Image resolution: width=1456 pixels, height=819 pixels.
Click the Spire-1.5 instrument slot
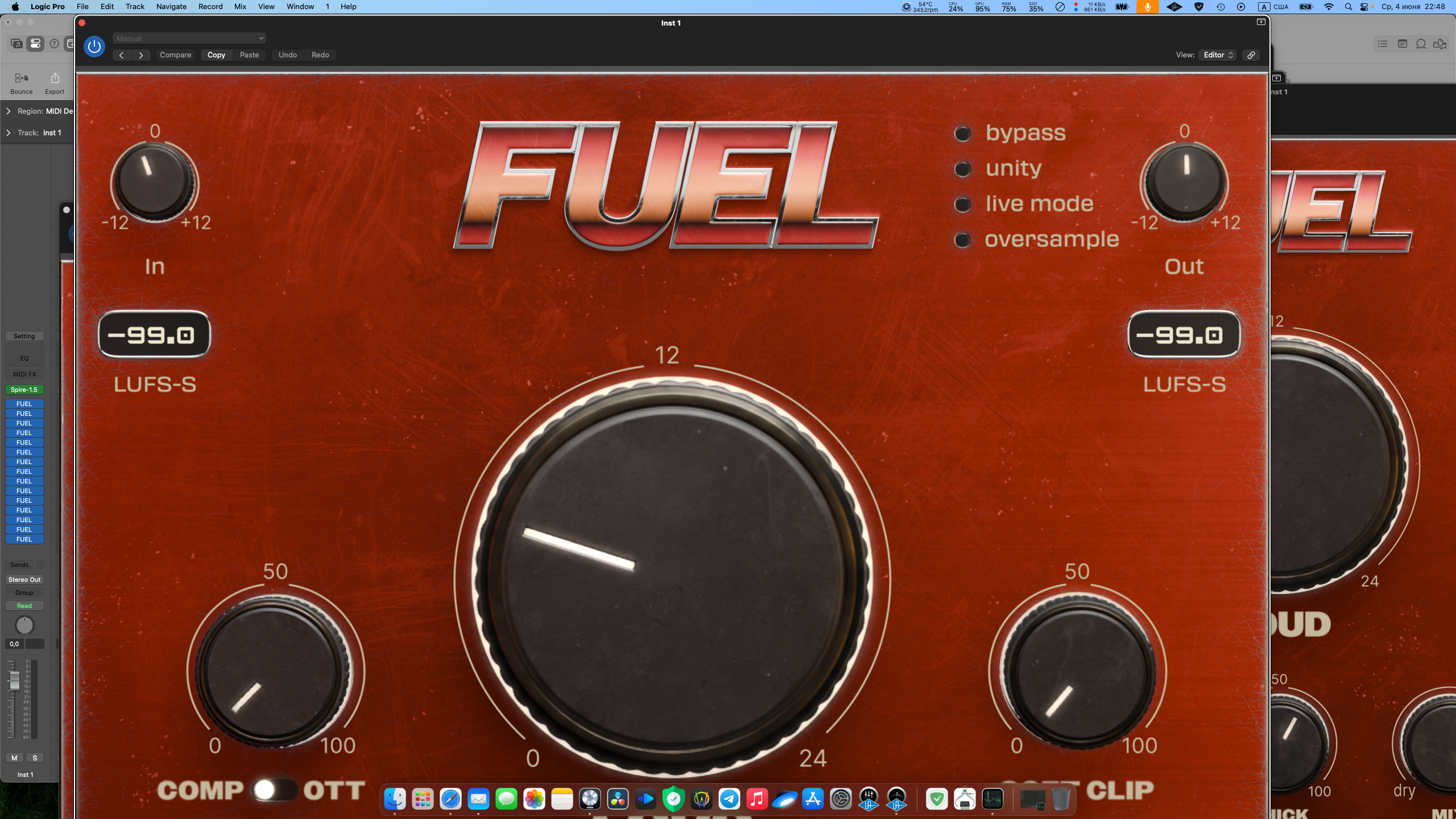[24, 390]
